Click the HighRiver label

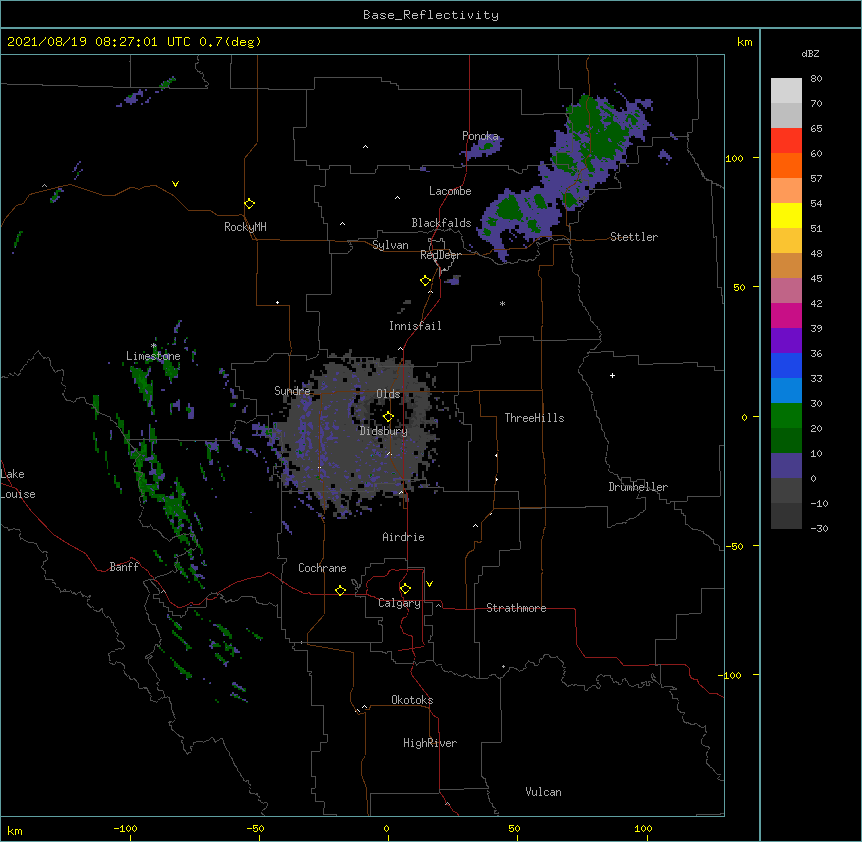coord(430,743)
